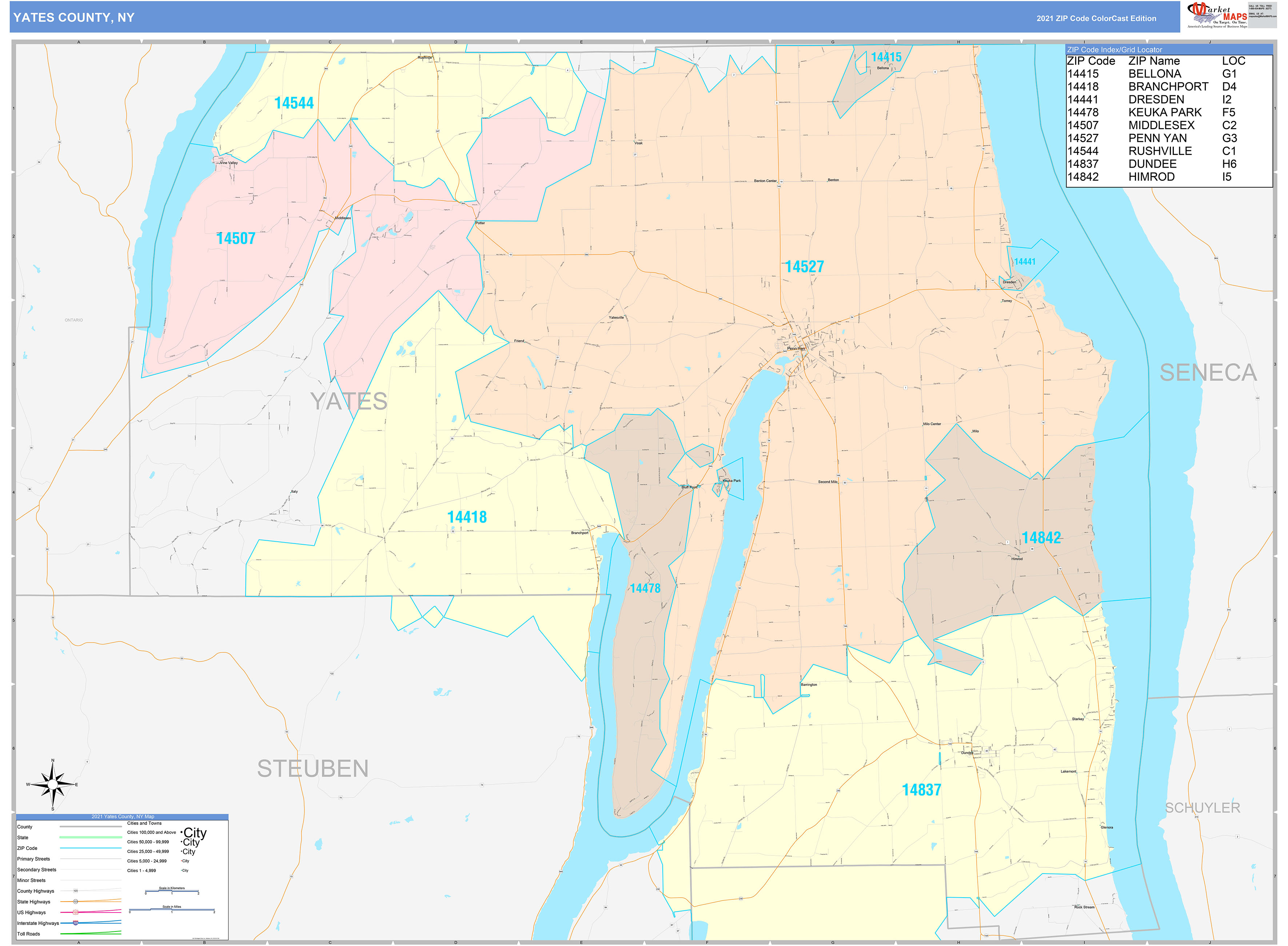Click the Second Milo place label
The width and height of the screenshot is (1288, 946).
click(x=827, y=482)
